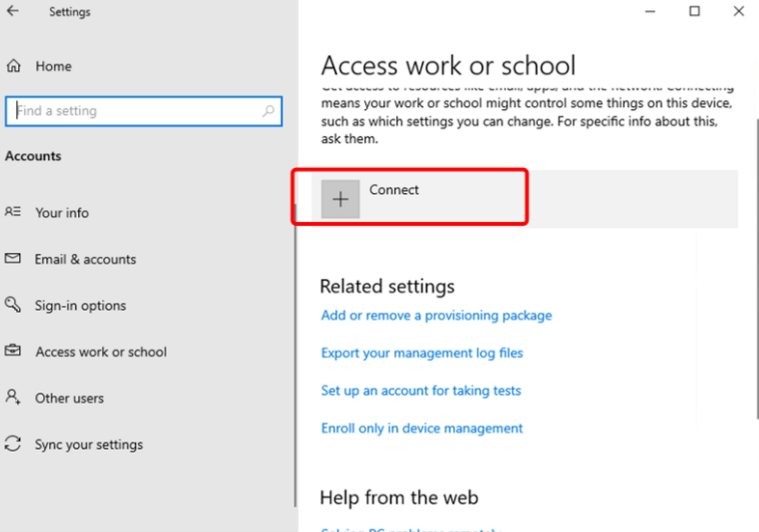Maximize the Settings window
The height and width of the screenshot is (532, 759).
click(x=694, y=12)
